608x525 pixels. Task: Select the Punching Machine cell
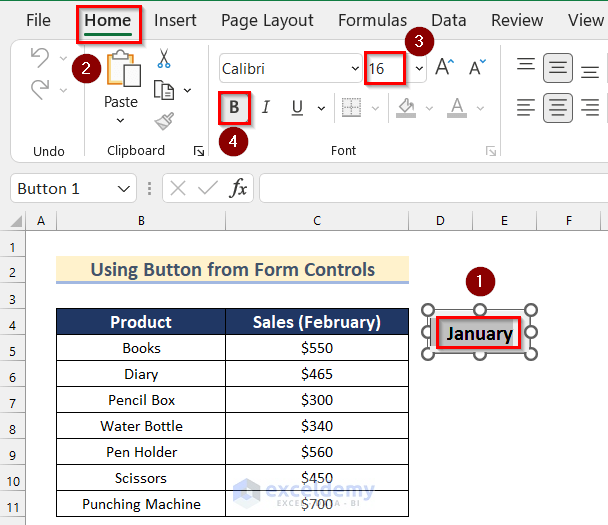point(141,504)
